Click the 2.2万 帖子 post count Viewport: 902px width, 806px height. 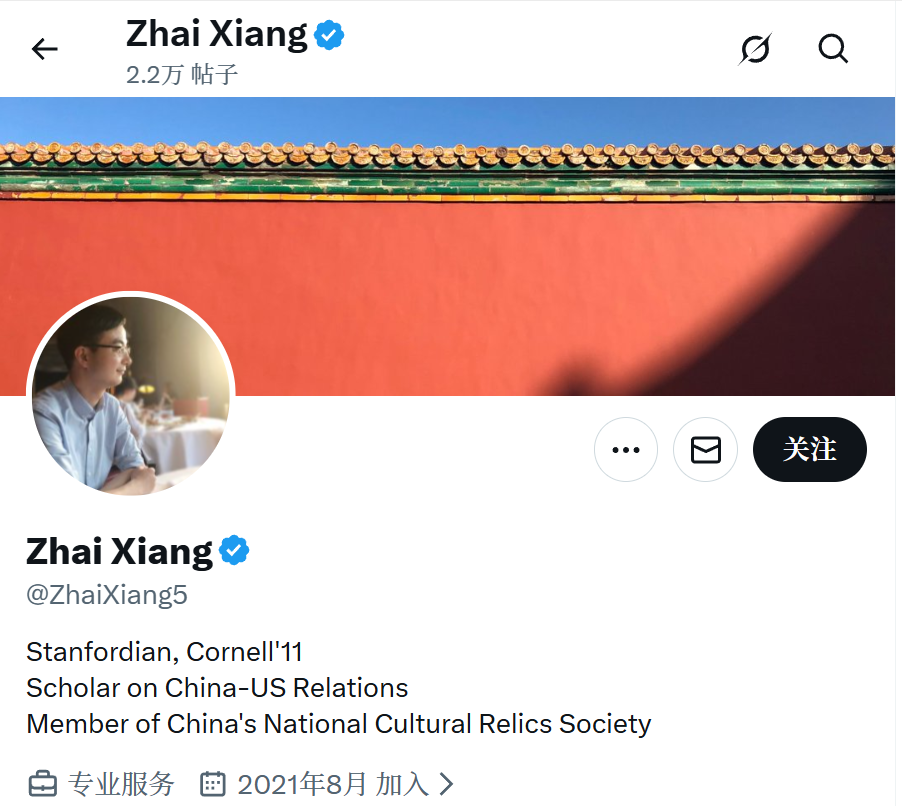(x=182, y=74)
